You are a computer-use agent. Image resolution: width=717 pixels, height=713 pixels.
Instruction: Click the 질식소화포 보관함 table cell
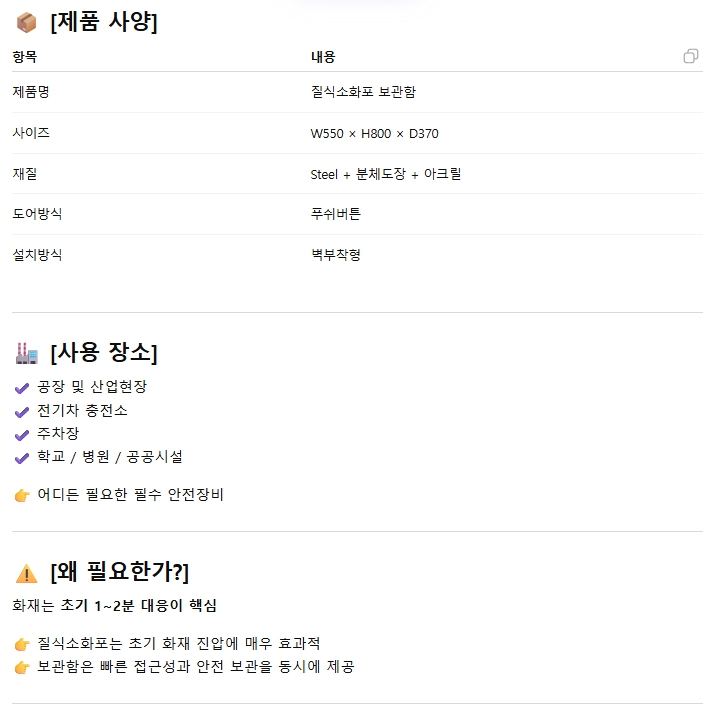click(x=363, y=92)
